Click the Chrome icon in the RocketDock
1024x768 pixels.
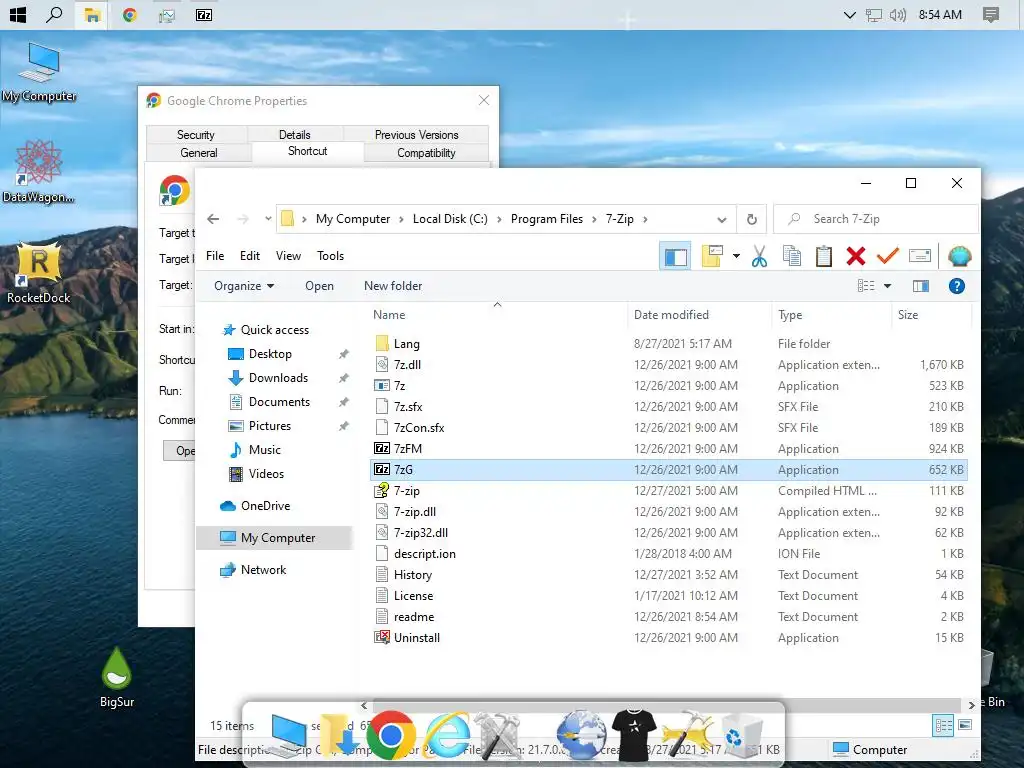point(391,735)
